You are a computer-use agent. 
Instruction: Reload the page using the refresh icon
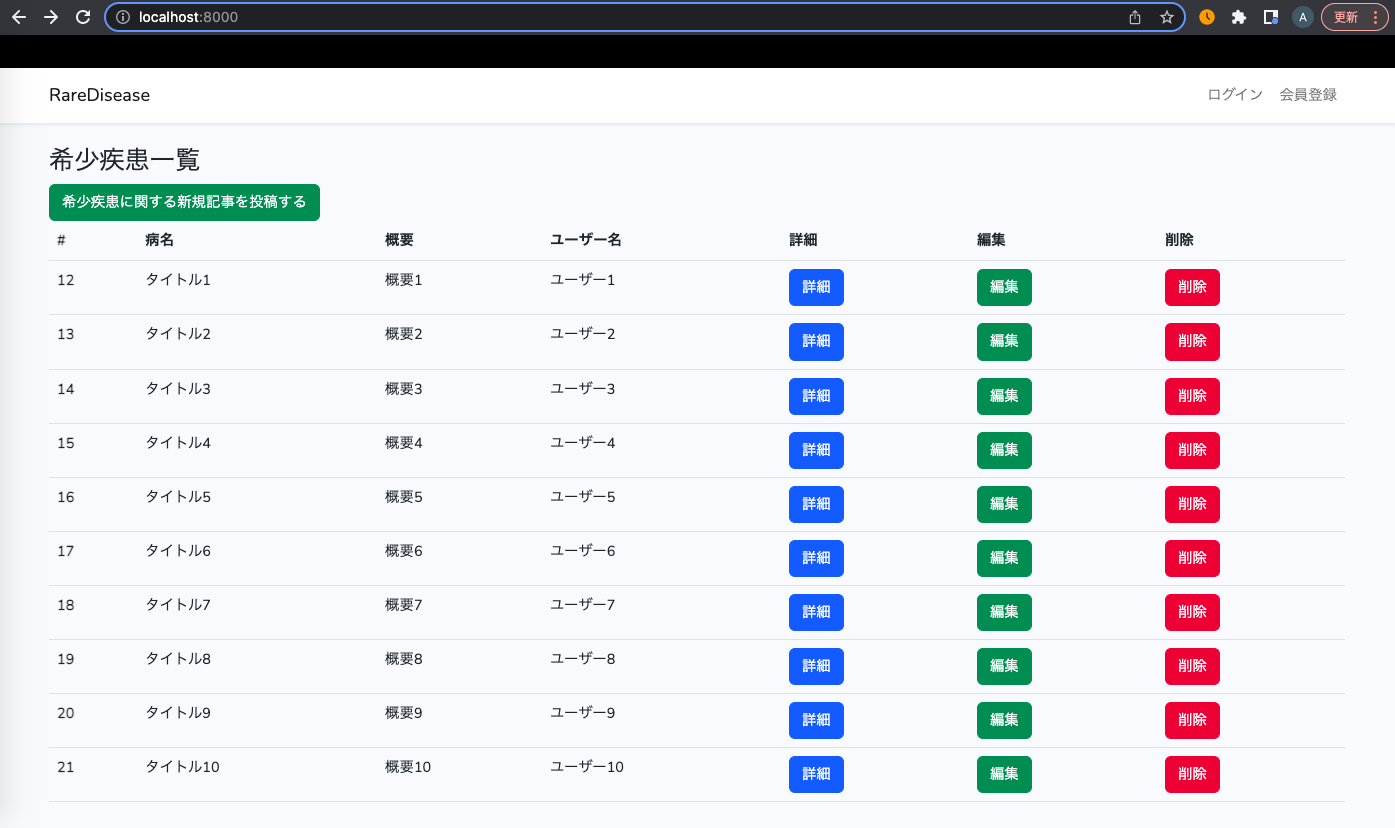click(x=83, y=16)
